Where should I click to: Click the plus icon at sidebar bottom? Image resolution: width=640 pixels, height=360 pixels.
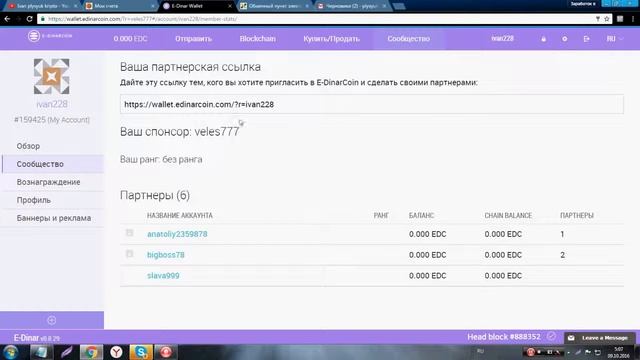[51, 320]
